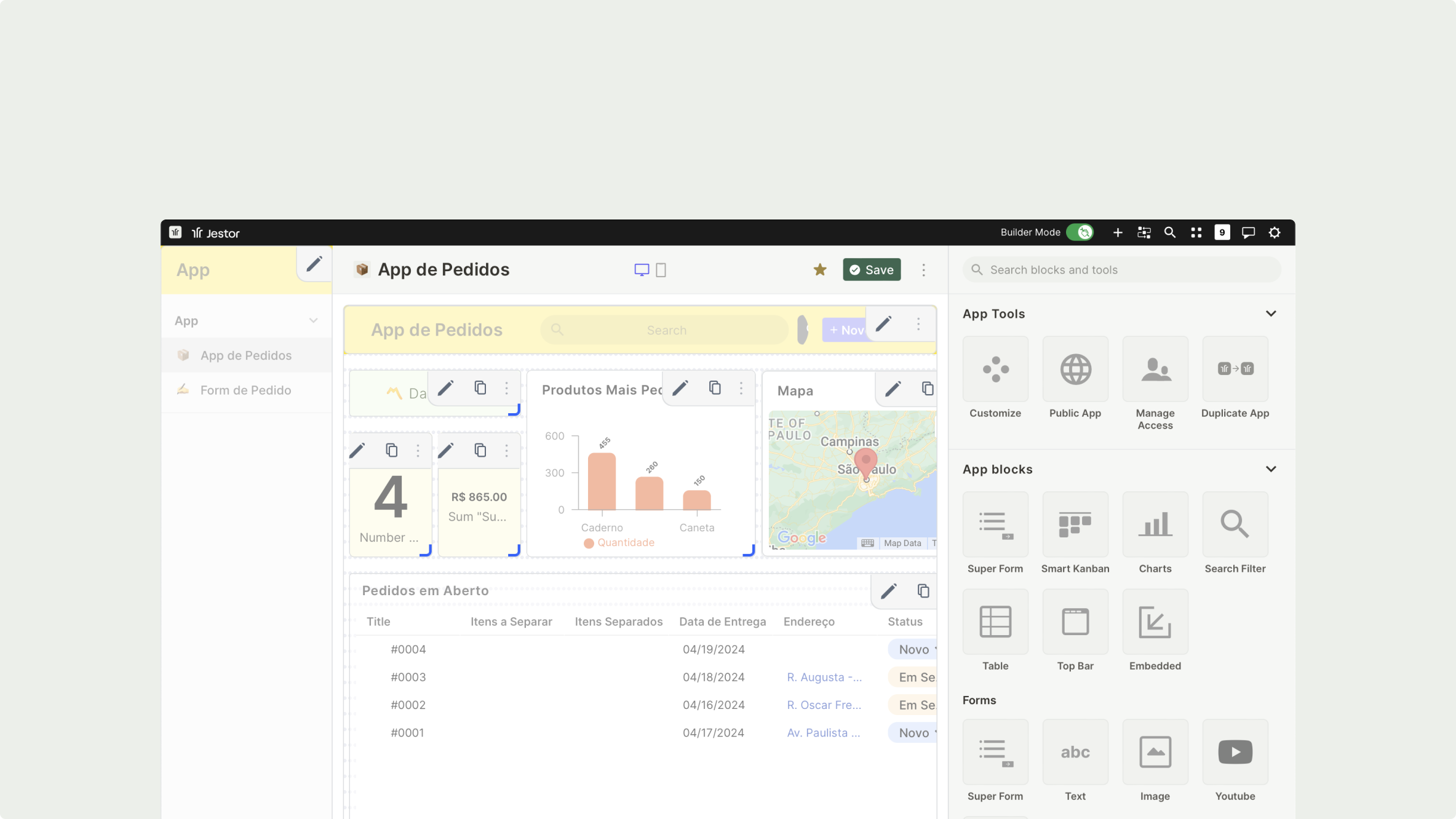Viewport: 1456px width, 819px height.
Task: Select the Charts block icon
Action: [1155, 524]
